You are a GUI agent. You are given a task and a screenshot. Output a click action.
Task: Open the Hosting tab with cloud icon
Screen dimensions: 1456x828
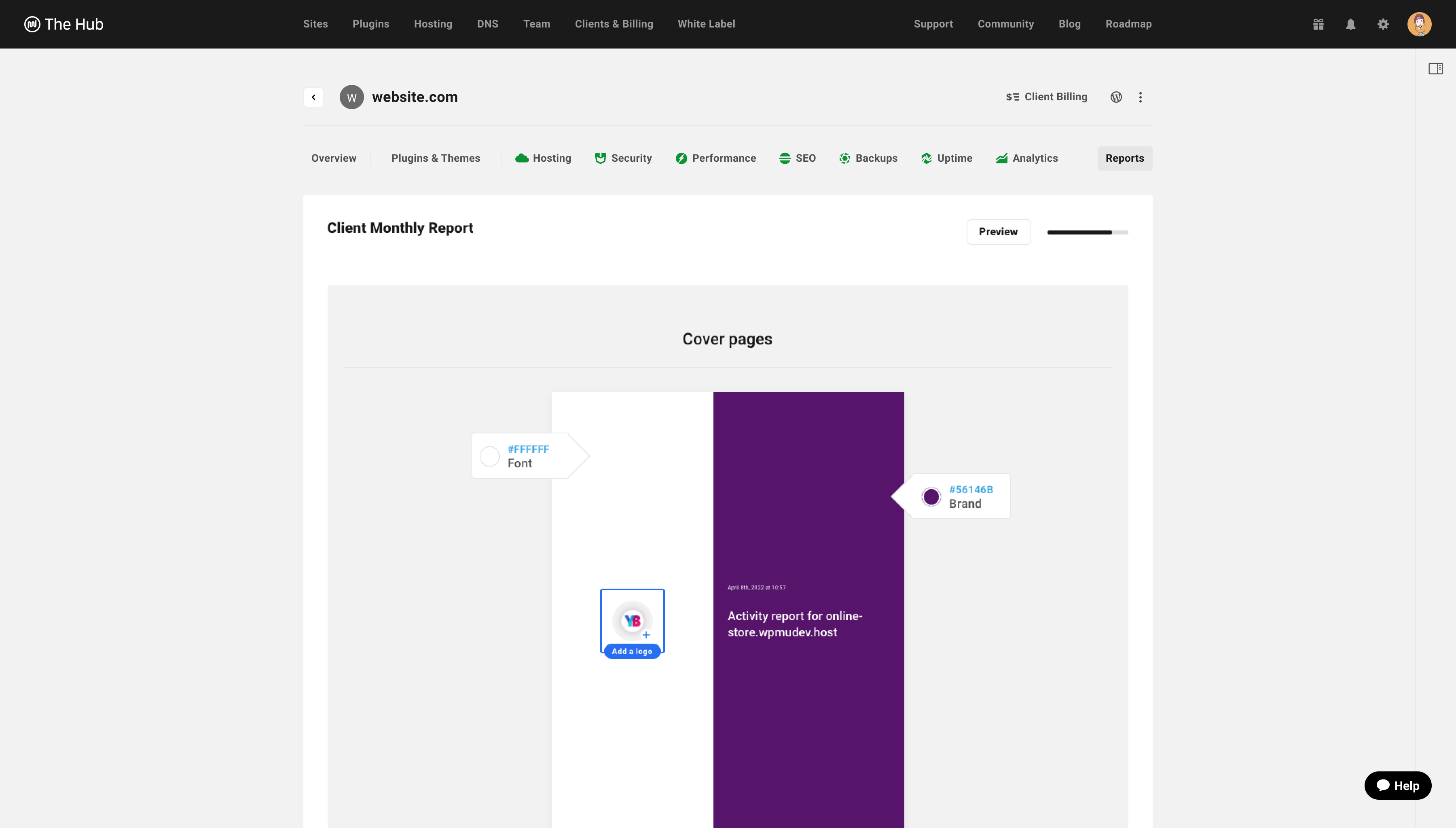543,158
